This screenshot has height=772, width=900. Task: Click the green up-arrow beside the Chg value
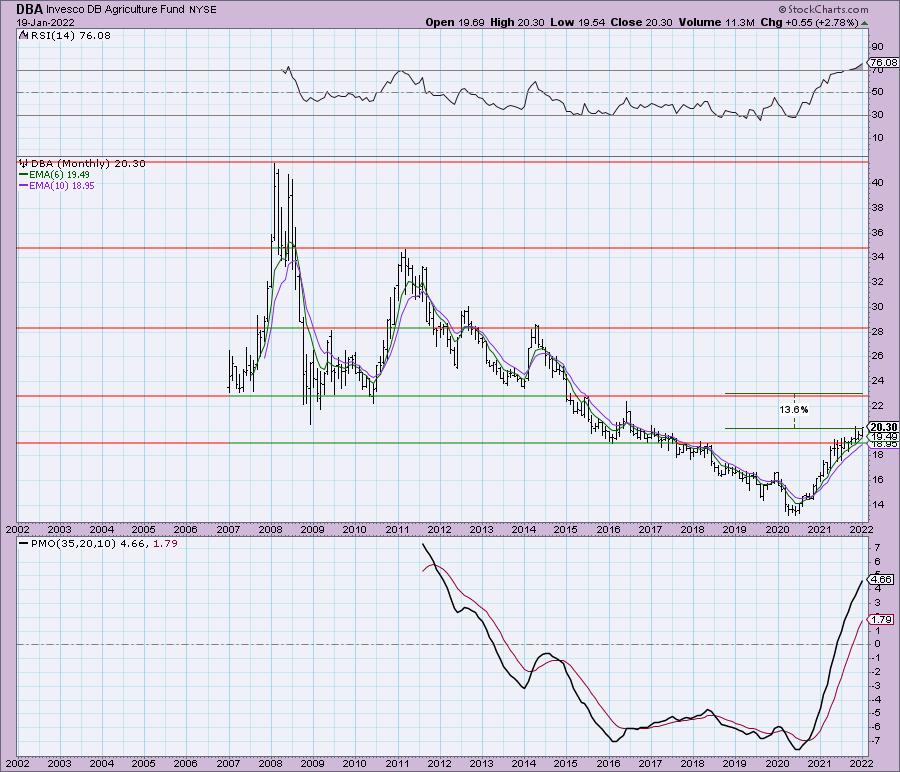(x=864, y=23)
